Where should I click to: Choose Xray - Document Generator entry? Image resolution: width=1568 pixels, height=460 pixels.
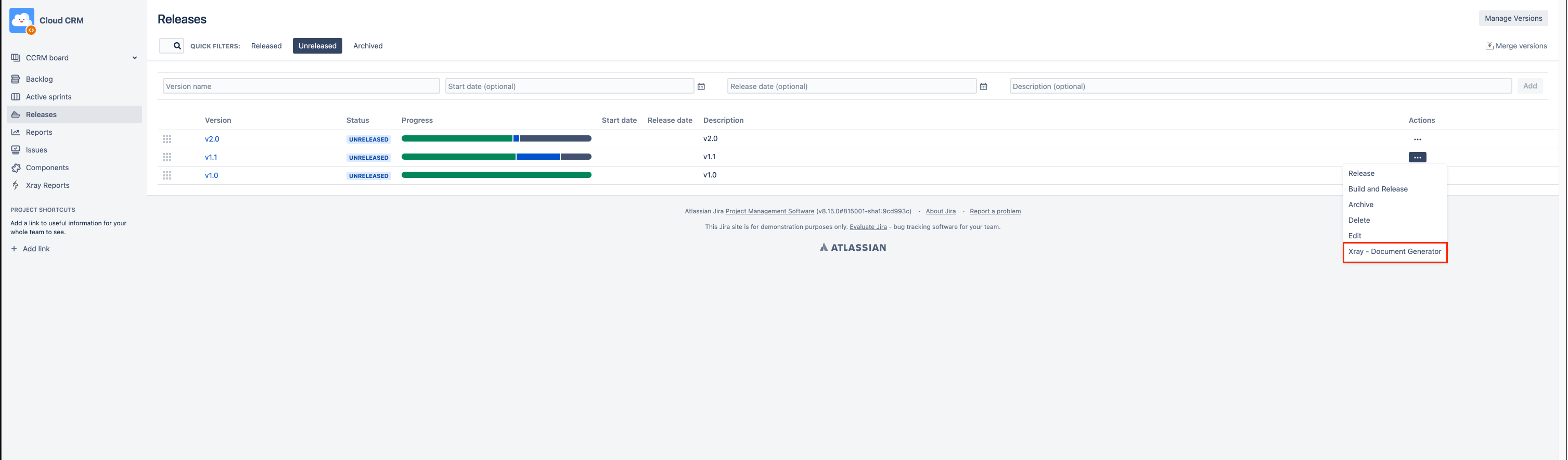1395,252
